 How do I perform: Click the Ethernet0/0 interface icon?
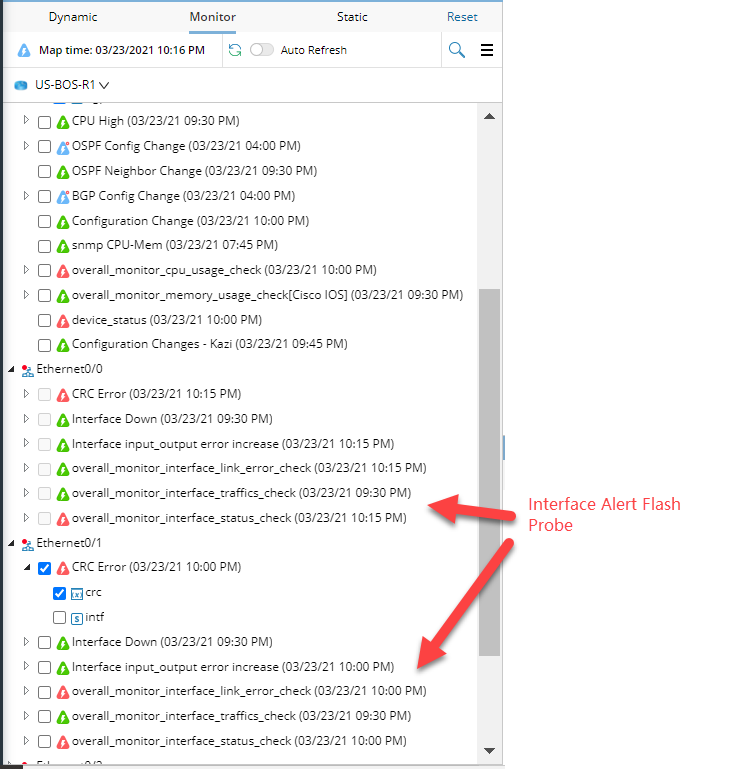(x=26, y=370)
